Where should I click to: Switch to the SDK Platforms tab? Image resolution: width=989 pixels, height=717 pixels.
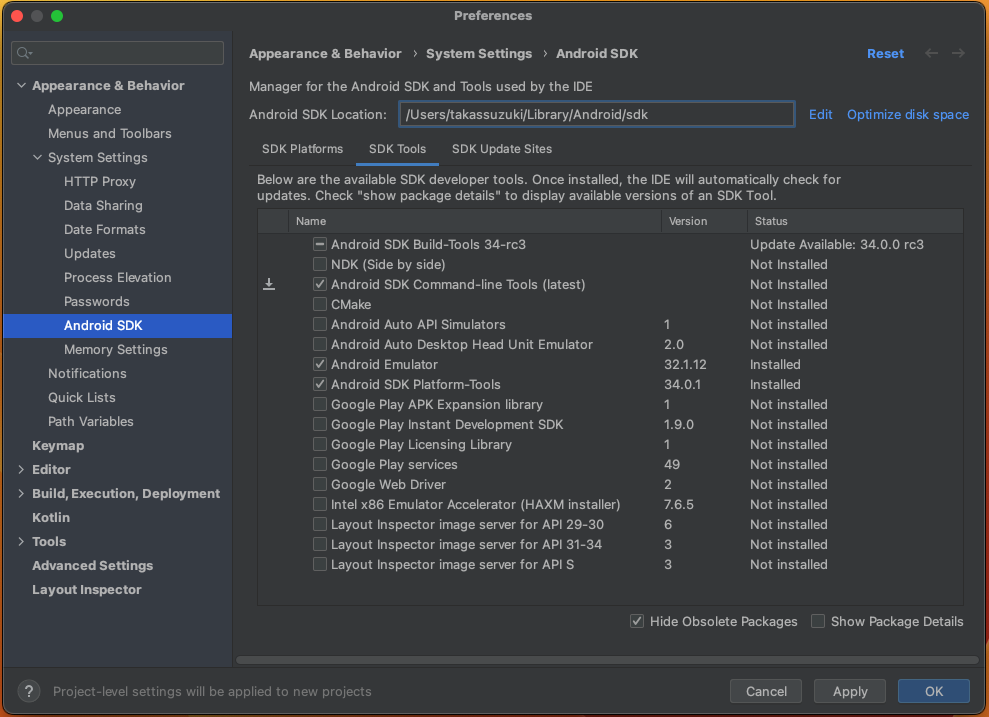pyautogui.click(x=302, y=149)
